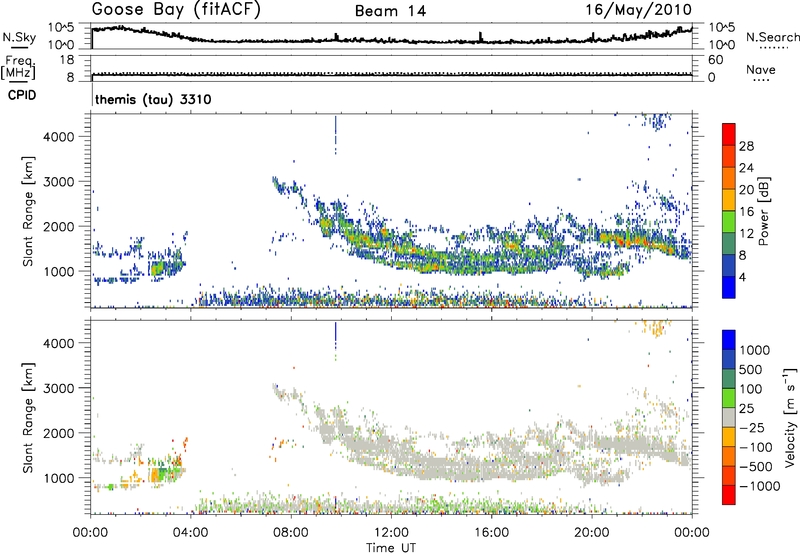Click '4000' tick on power panel

click(59, 137)
